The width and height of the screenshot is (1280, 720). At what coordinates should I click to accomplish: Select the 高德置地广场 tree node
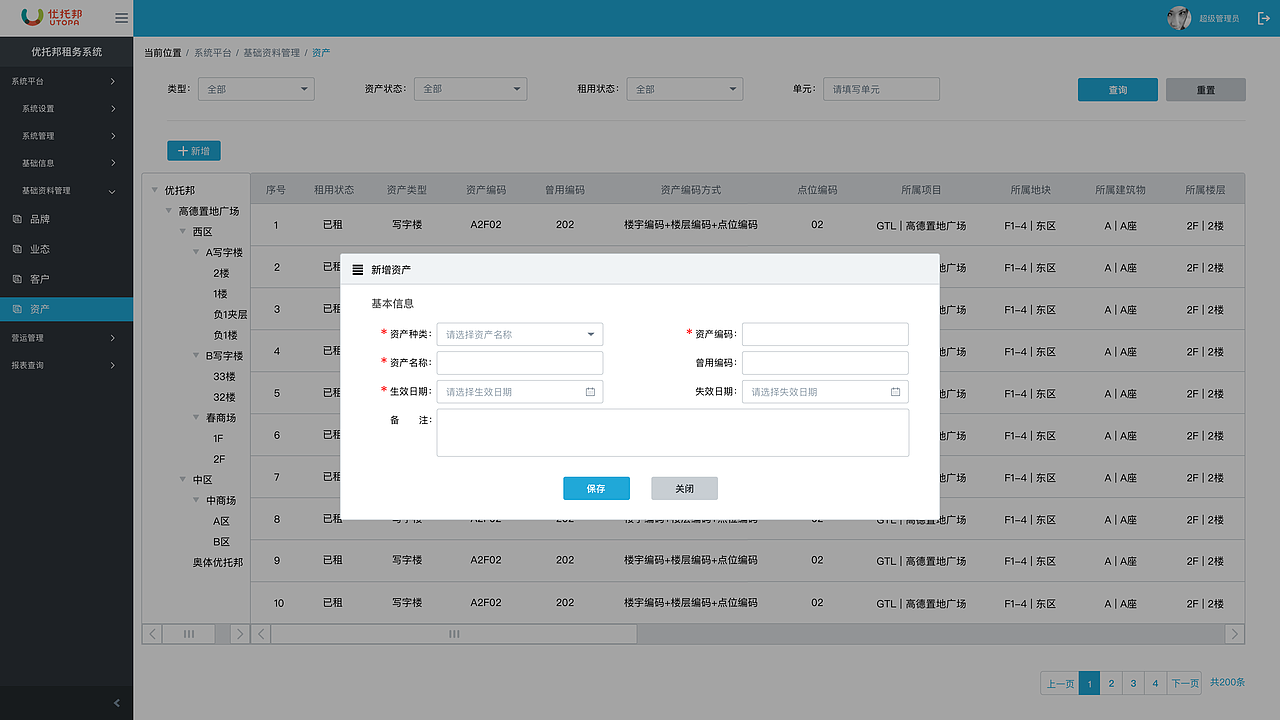pyautogui.click(x=209, y=211)
